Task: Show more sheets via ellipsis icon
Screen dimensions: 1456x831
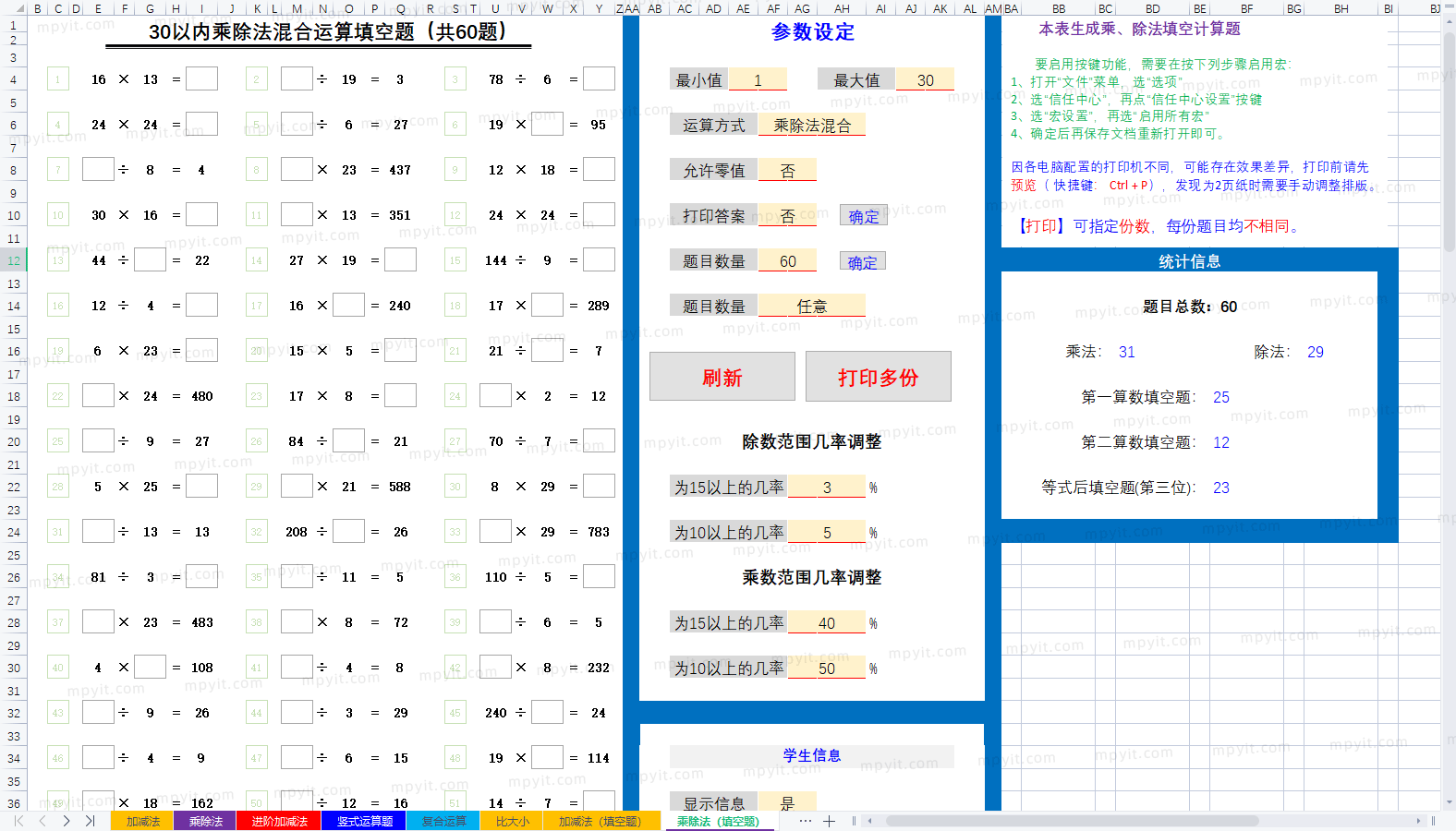Action: (x=806, y=821)
